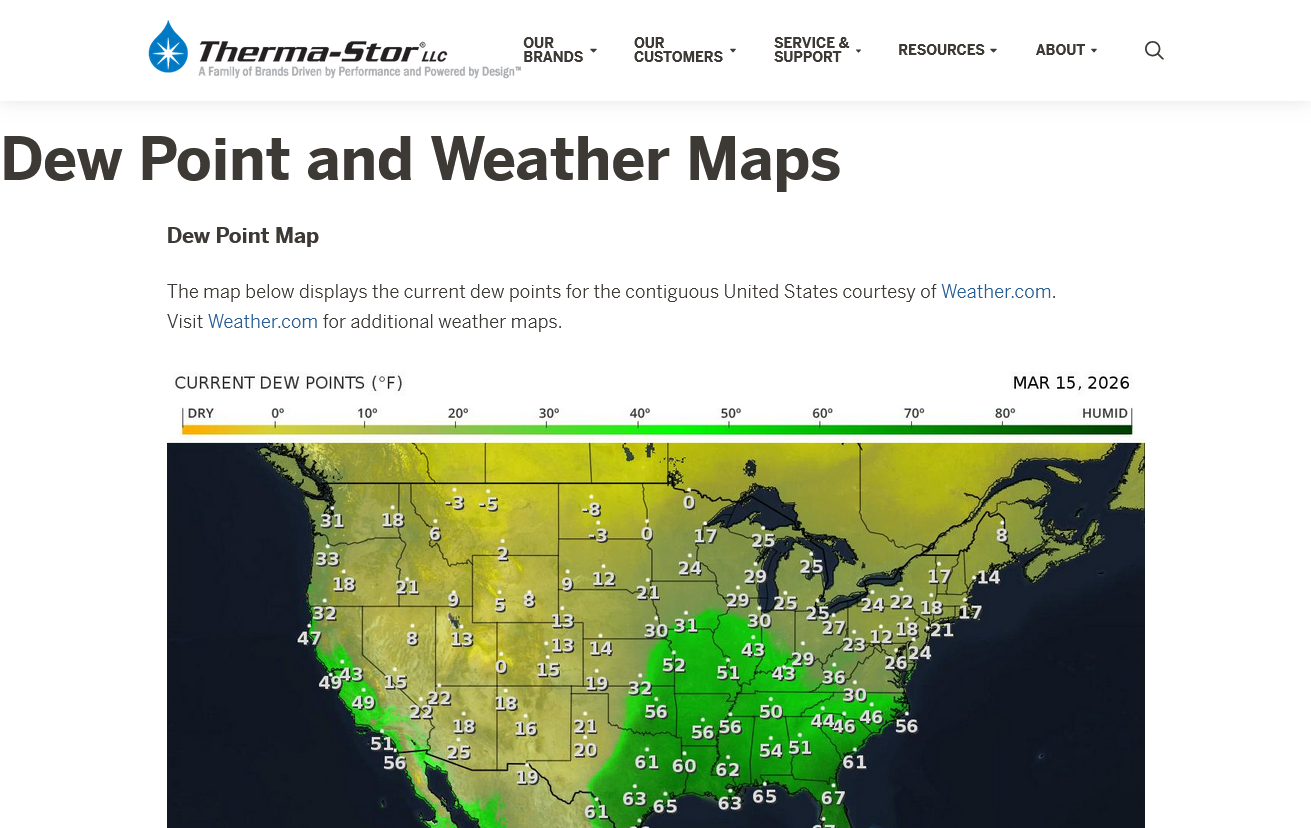Expand the arrow beside Service & Support

click(858, 51)
